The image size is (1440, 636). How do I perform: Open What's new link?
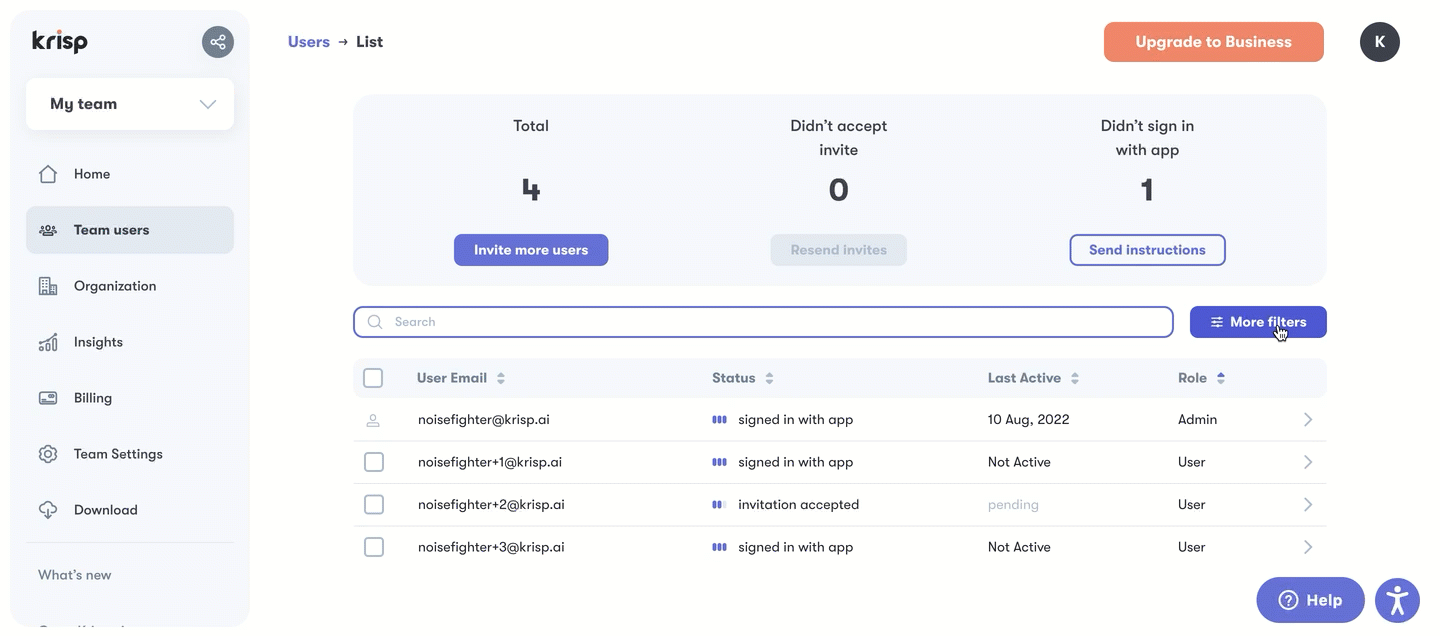(x=75, y=575)
